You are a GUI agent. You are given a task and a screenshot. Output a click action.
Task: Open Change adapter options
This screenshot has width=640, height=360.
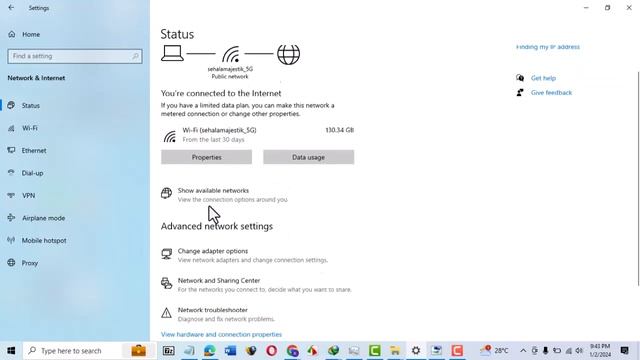tap(213, 251)
